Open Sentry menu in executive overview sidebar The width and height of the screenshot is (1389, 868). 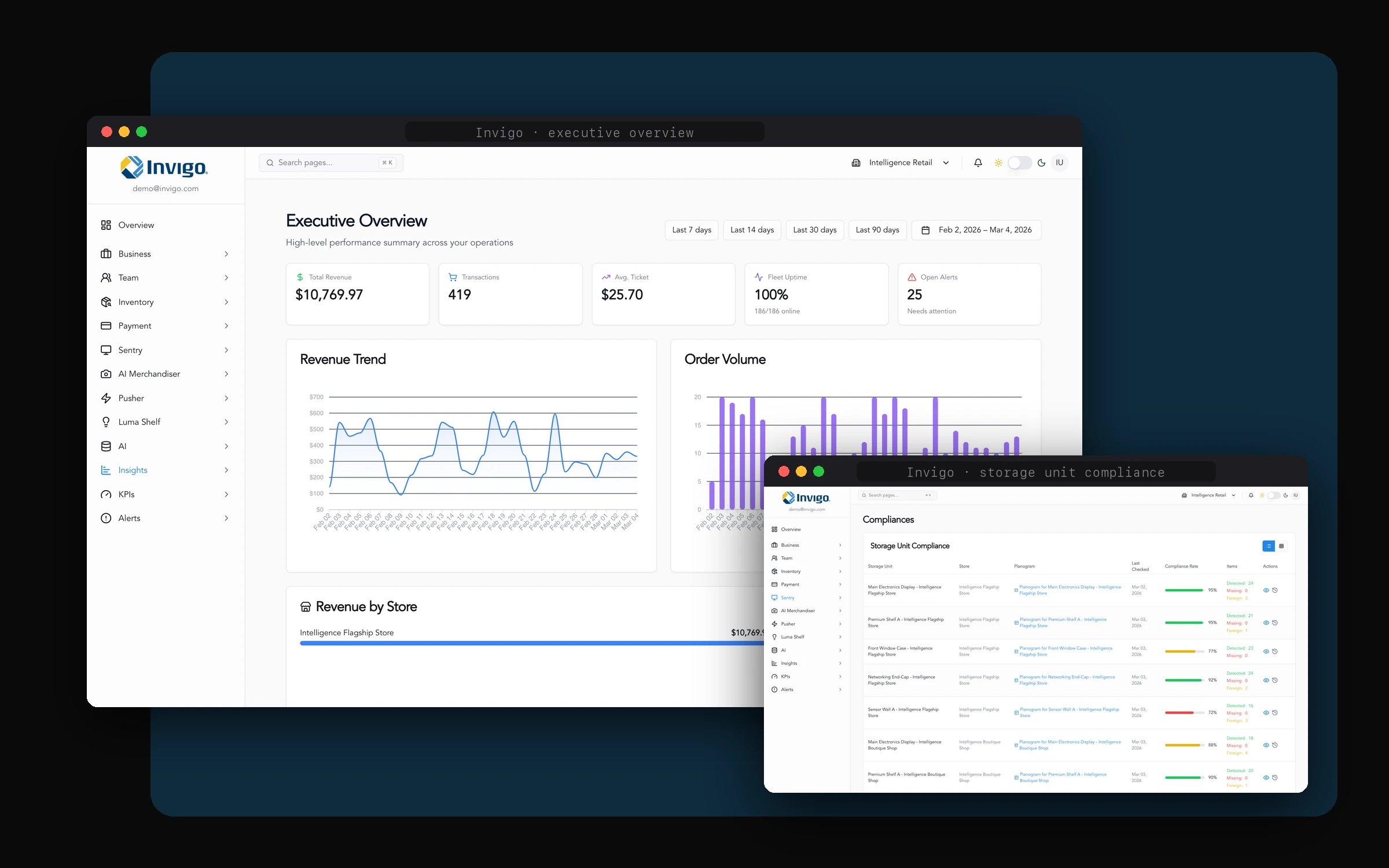point(165,350)
